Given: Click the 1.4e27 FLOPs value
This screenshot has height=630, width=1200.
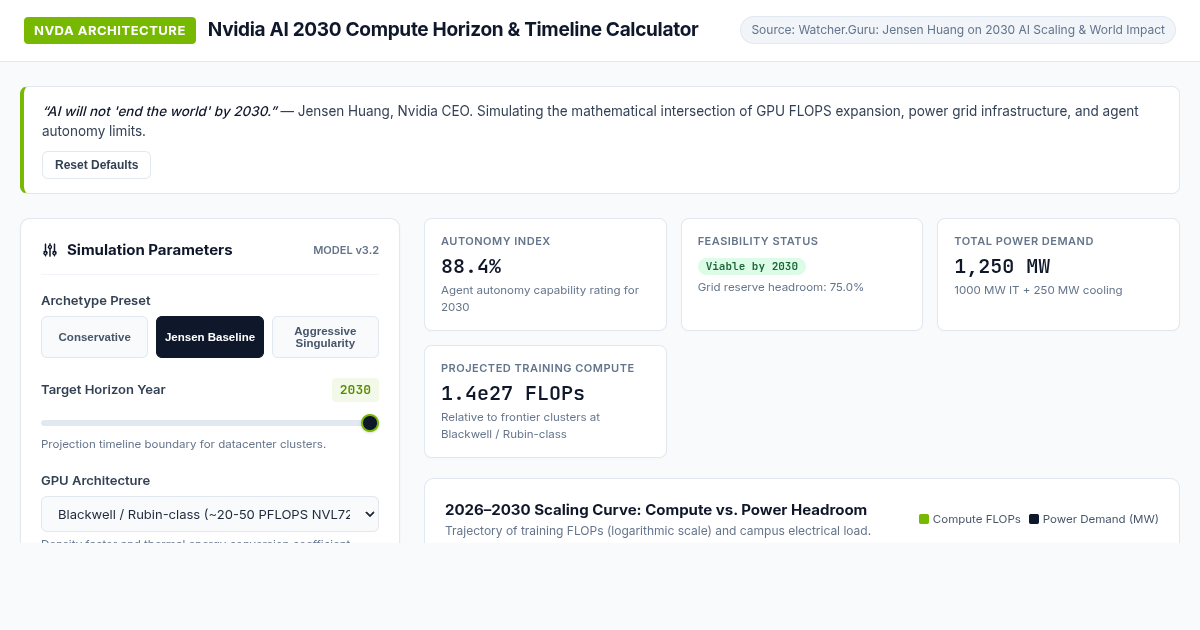Looking at the screenshot, I should (513, 394).
